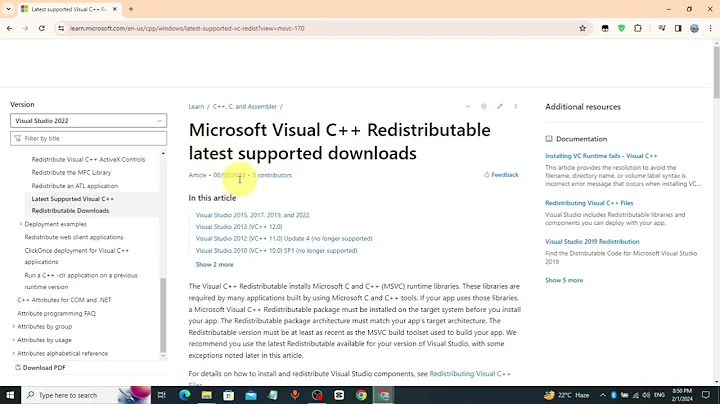The height and width of the screenshot is (404, 720).
Task: Click the taskbar search box
Action: click(86, 395)
